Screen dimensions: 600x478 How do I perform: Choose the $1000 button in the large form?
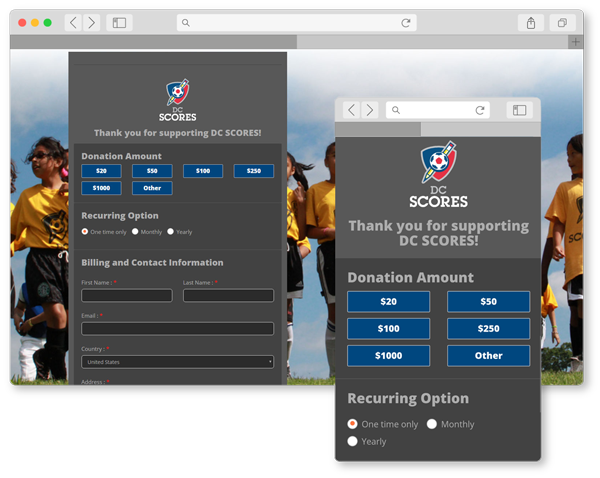click(x=101, y=188)
